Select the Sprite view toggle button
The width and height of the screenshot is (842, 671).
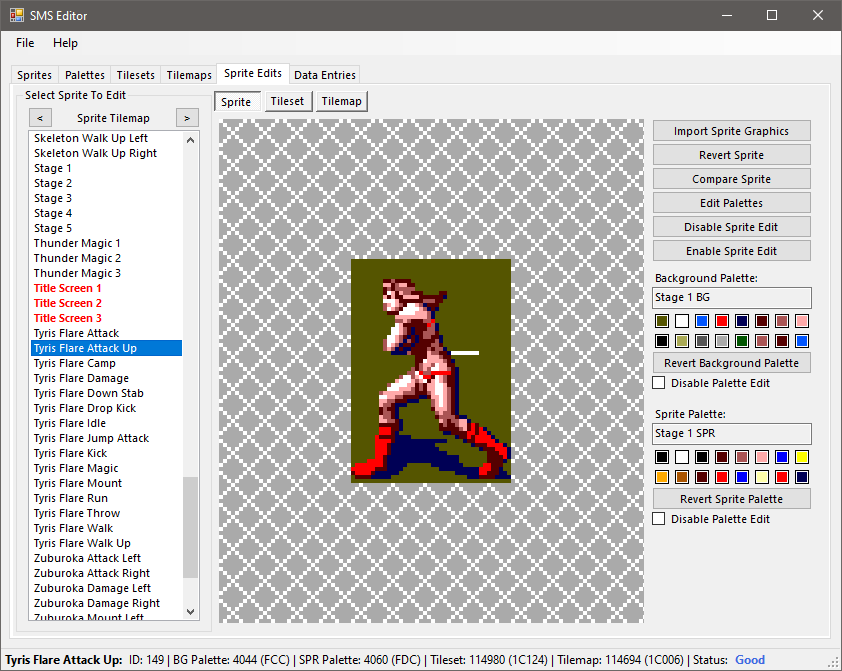pos(236,101)
